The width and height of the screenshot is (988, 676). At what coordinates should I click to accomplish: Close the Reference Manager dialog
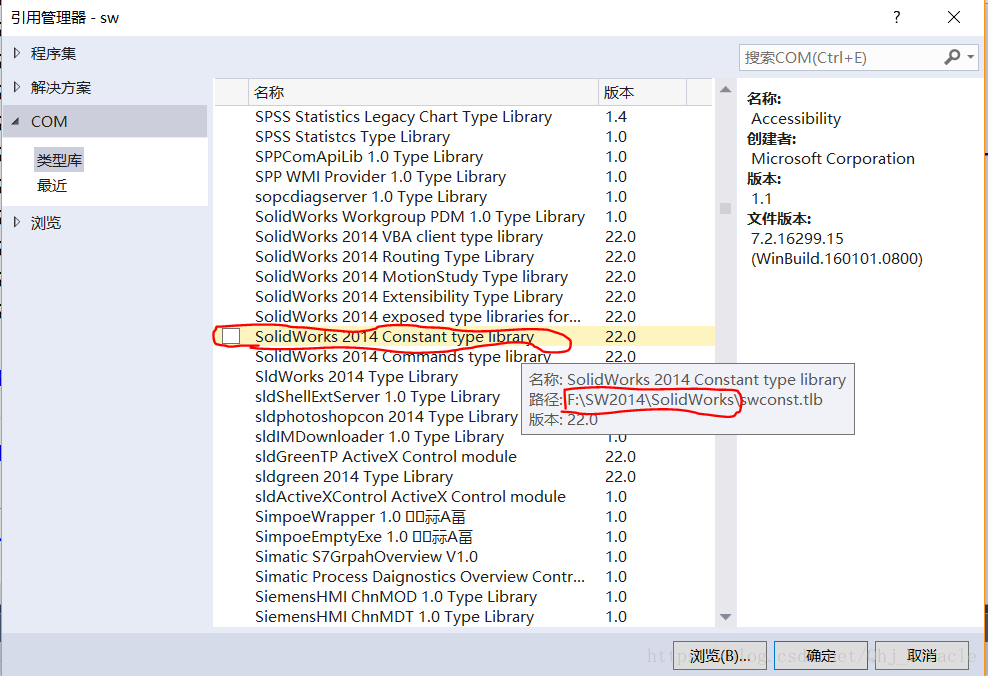pos(954,17)
